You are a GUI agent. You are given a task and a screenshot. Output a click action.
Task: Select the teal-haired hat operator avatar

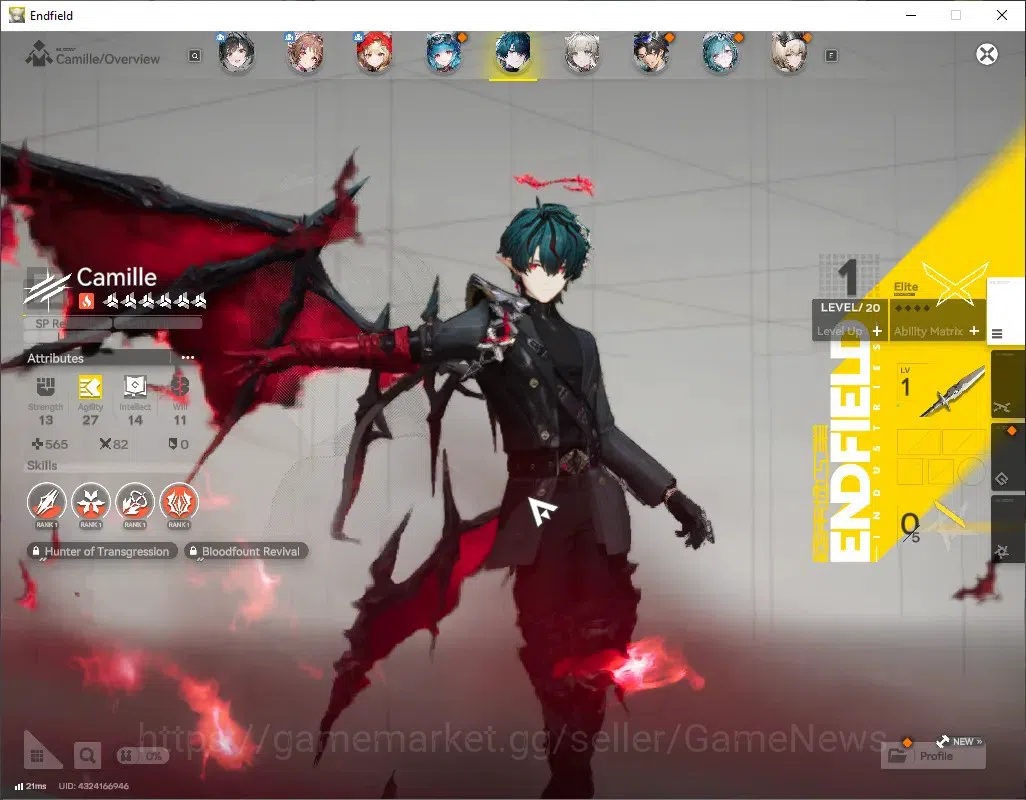[720, 53]
